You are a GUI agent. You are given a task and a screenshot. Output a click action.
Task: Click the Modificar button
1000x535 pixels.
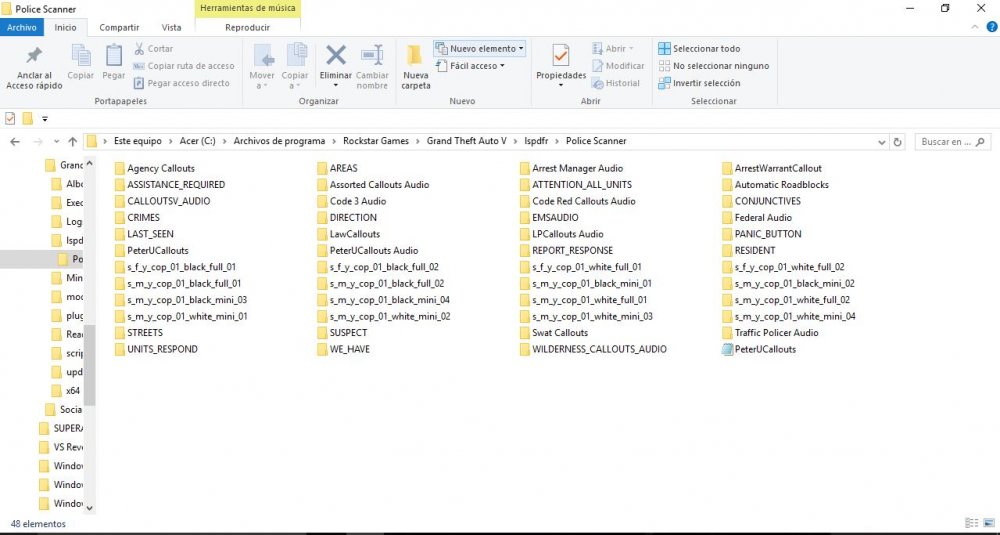coord(618,66)
